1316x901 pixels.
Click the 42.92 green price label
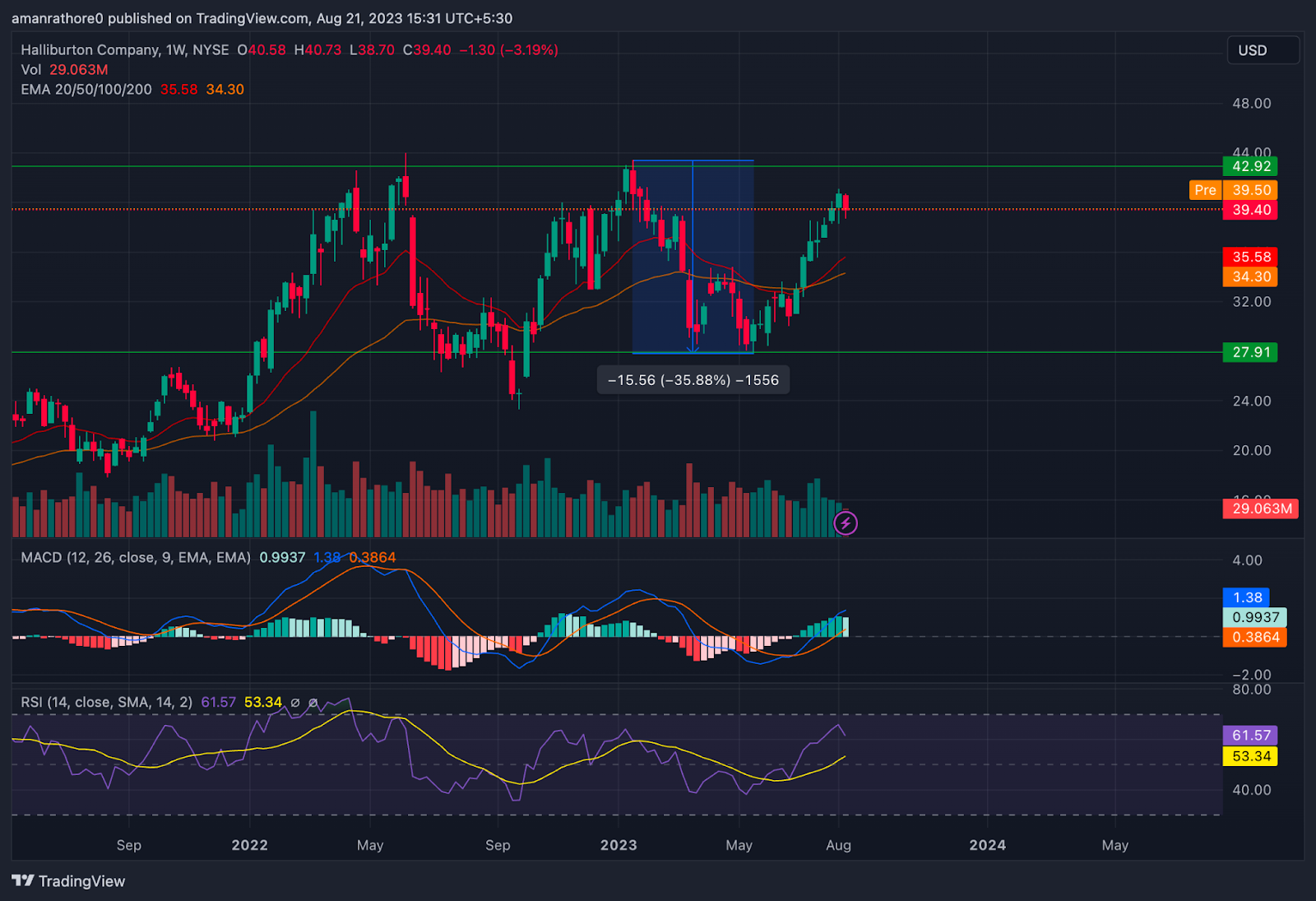1250,166
